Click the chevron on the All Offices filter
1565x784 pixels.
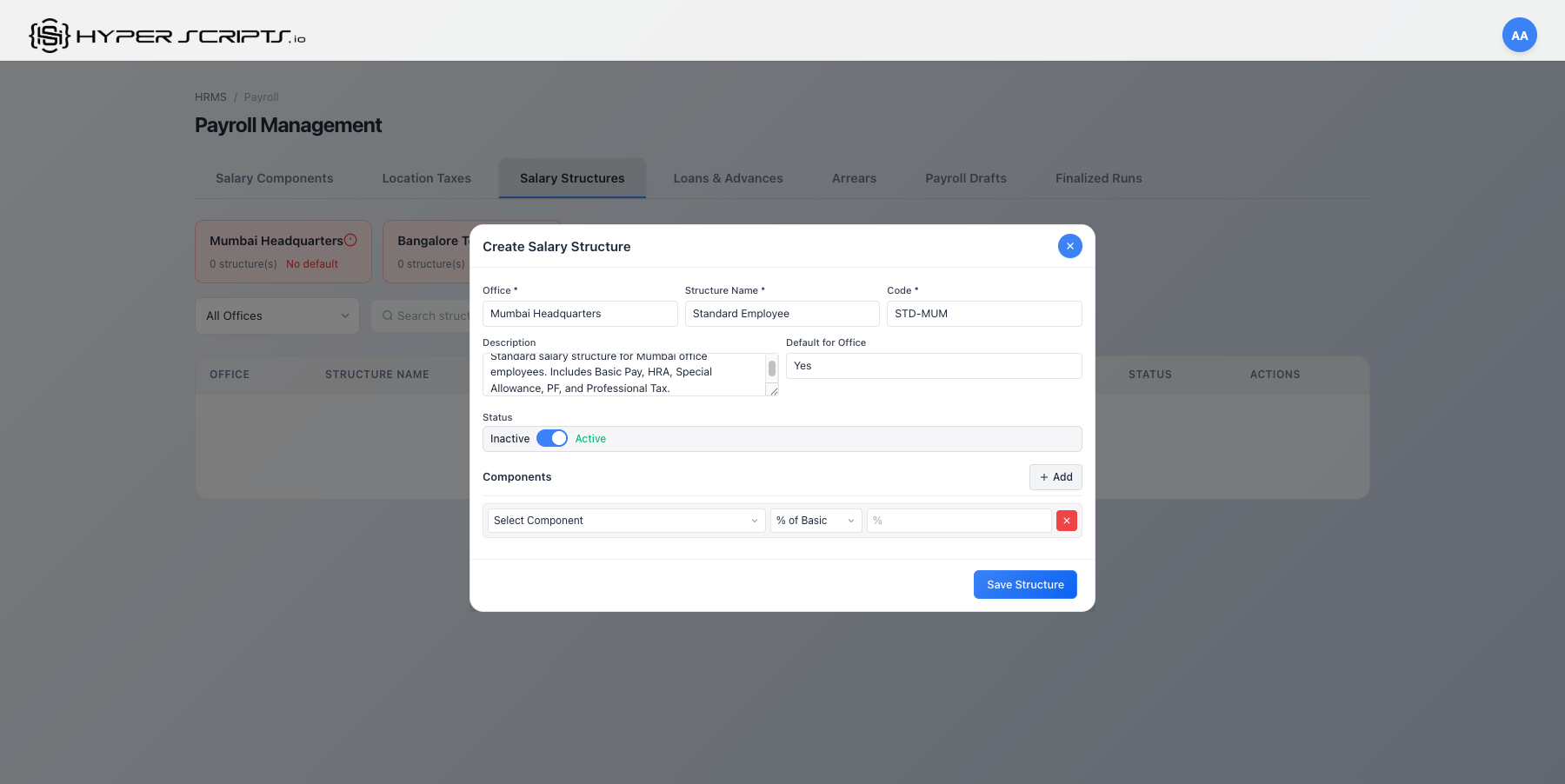[x=345, y=316]
